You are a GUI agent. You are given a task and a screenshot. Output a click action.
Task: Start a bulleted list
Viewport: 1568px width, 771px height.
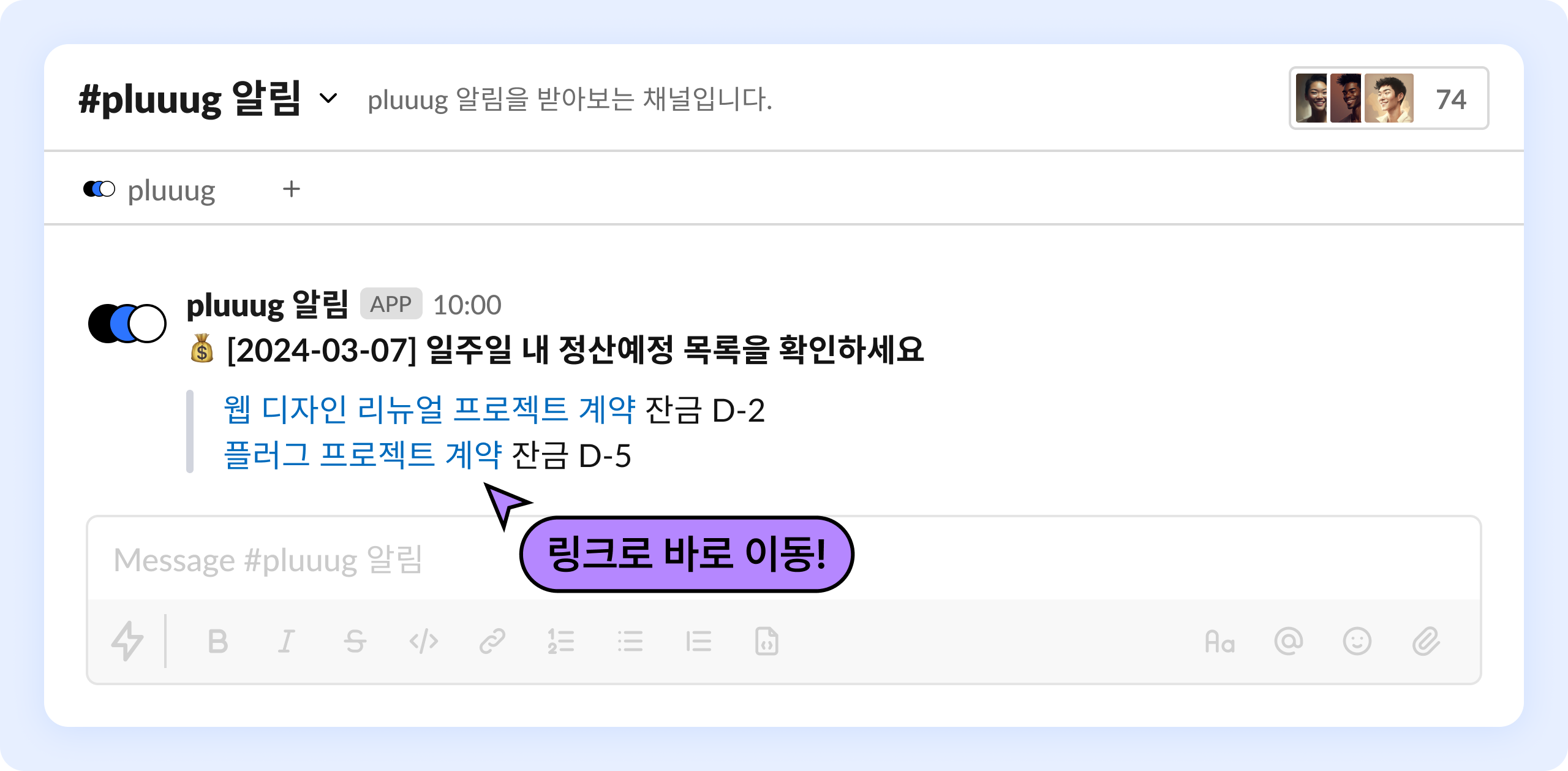630,642
